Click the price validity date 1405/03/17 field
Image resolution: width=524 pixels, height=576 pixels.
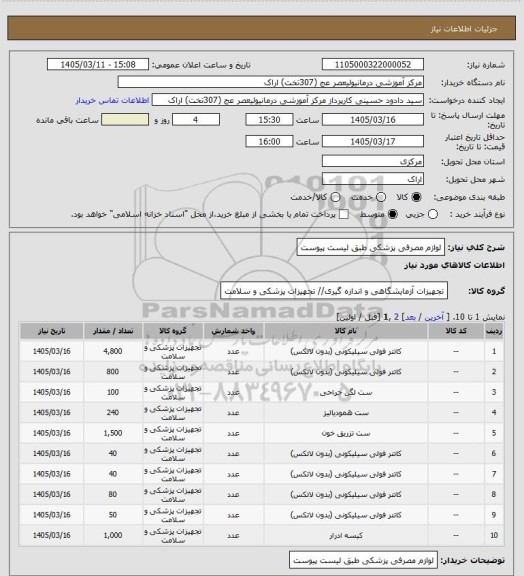tap(373, 141)
